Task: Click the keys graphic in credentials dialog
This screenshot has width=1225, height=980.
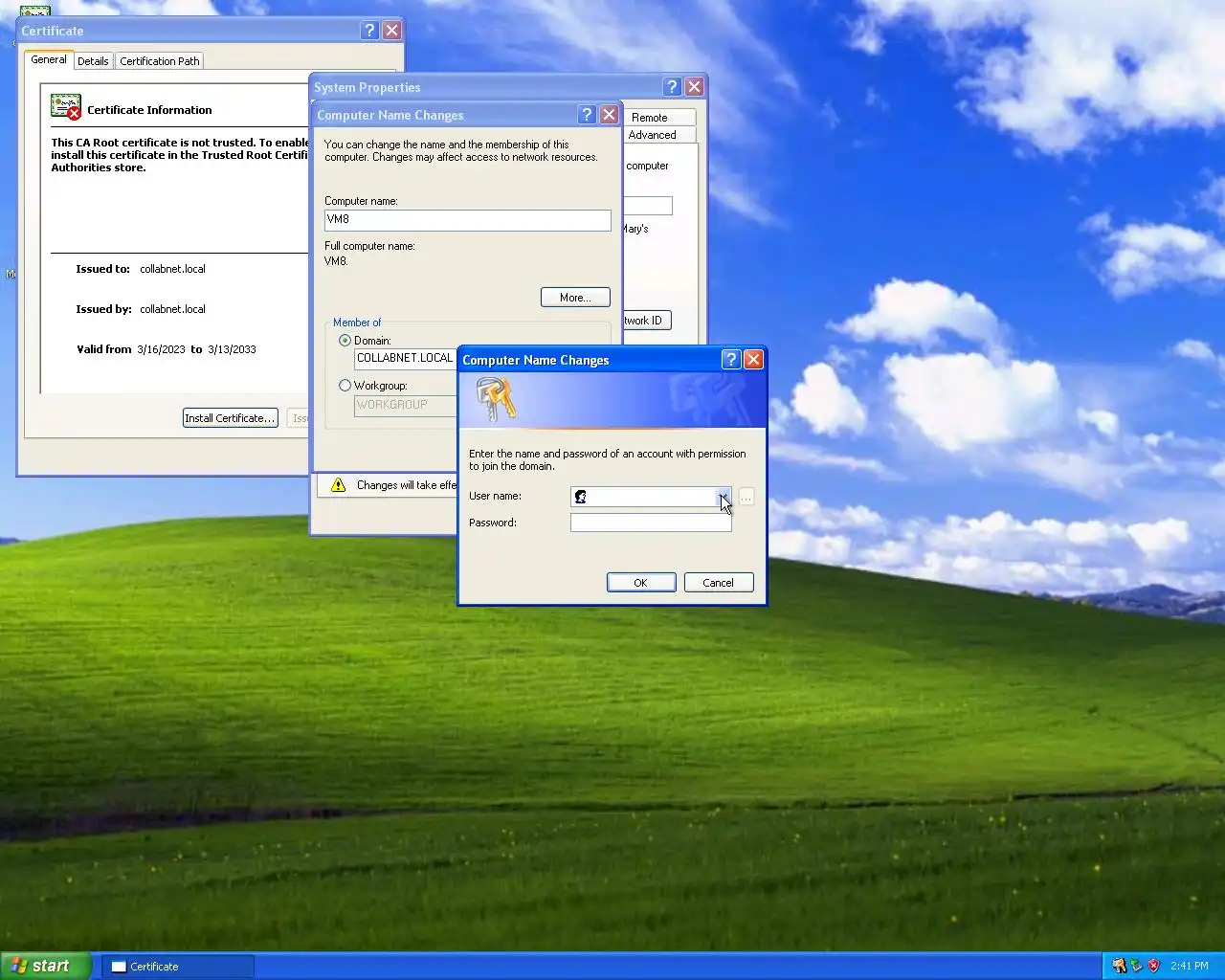Action: tap(496, 399)
